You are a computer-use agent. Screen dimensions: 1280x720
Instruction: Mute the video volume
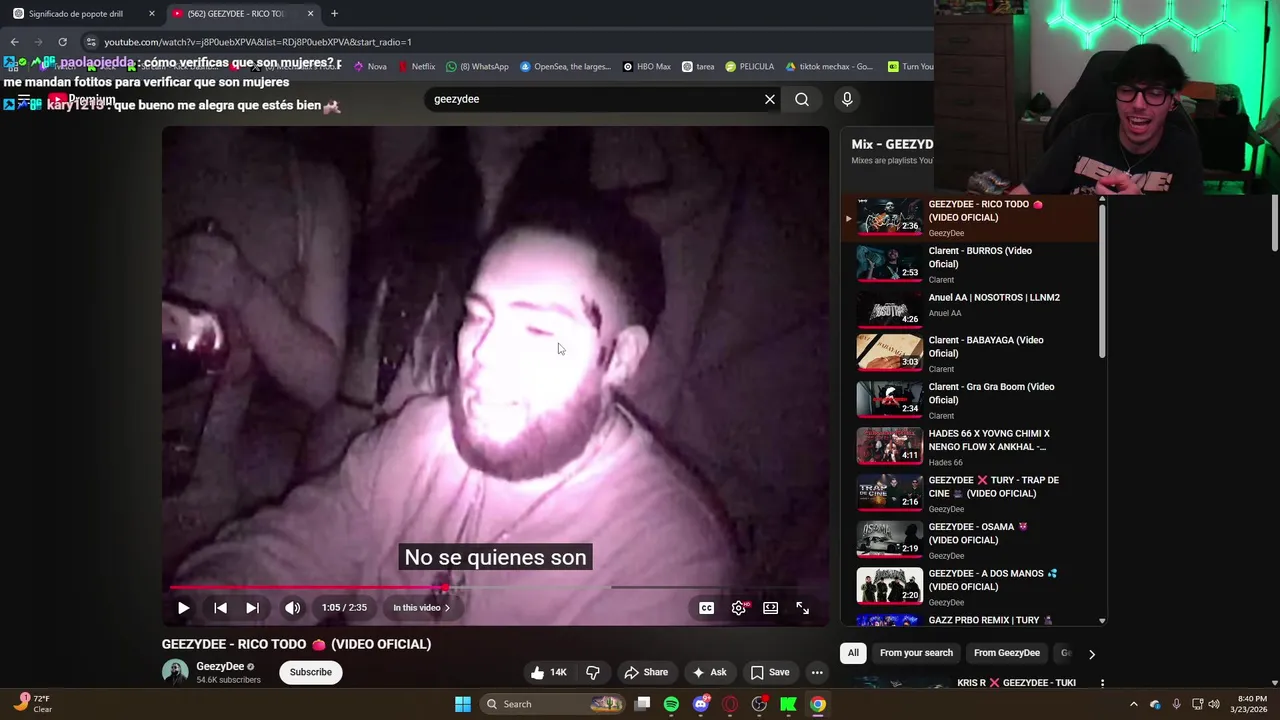tap(292, 608)
